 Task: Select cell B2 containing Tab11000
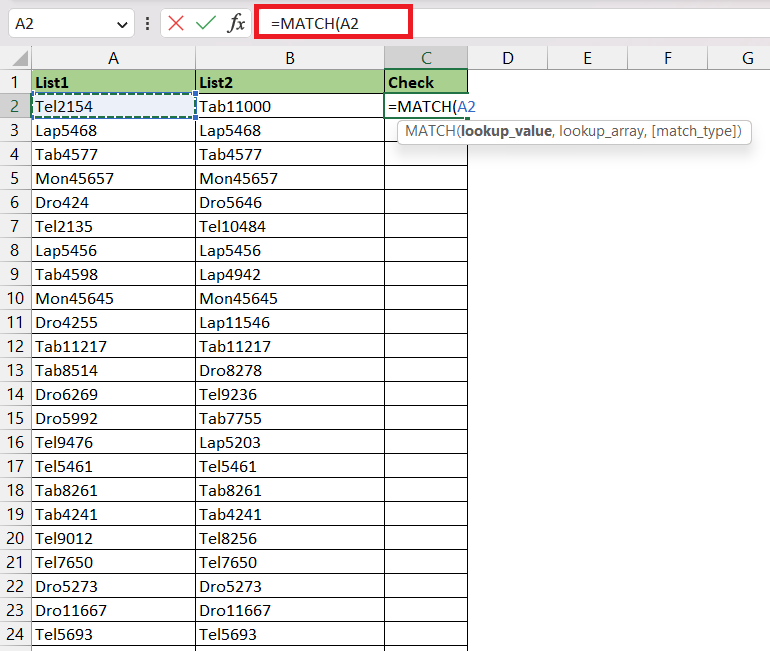290,106
